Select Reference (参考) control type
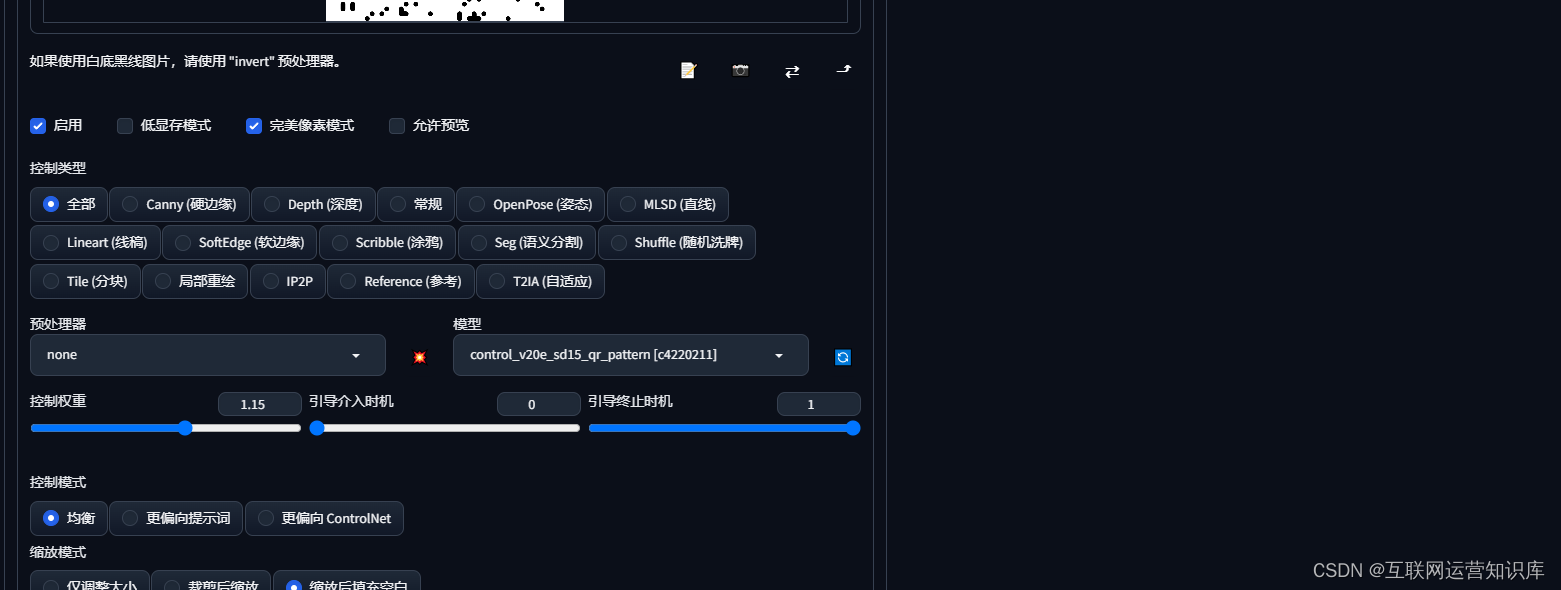The width and height of the screenshot is (1561, 590). point(401,282)
